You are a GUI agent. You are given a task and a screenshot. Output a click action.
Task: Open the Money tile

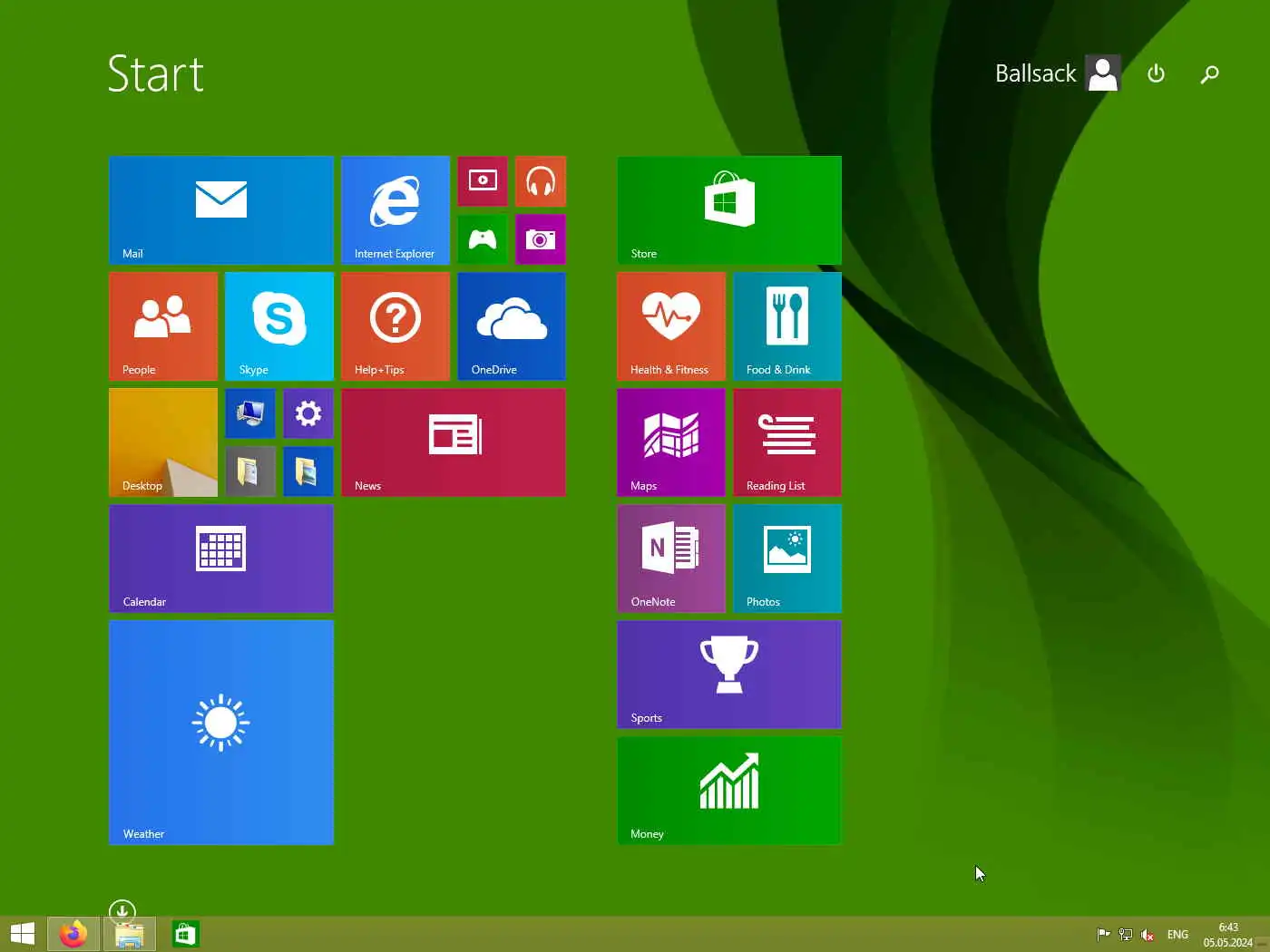pyautogui.click(x=729, y=791)
